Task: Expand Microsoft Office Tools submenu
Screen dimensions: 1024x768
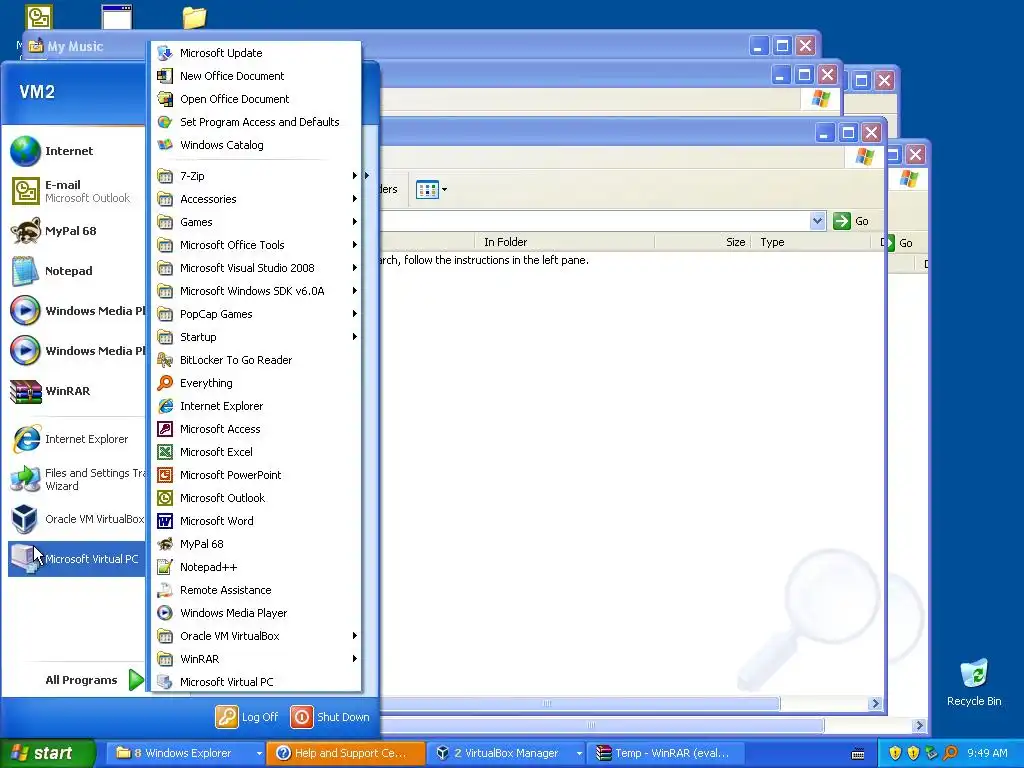Action: (256, 245)
